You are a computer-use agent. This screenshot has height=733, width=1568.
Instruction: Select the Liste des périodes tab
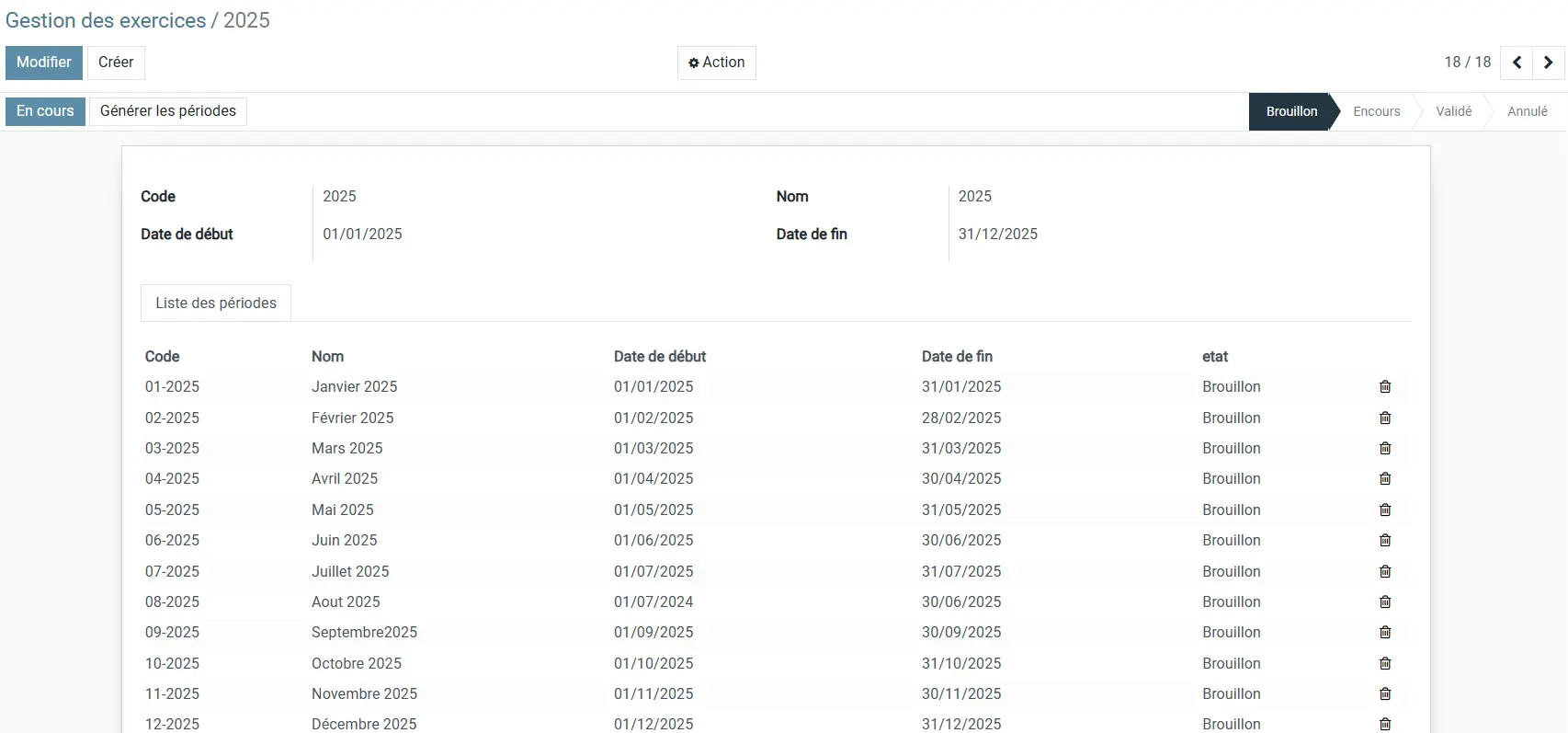216,304
